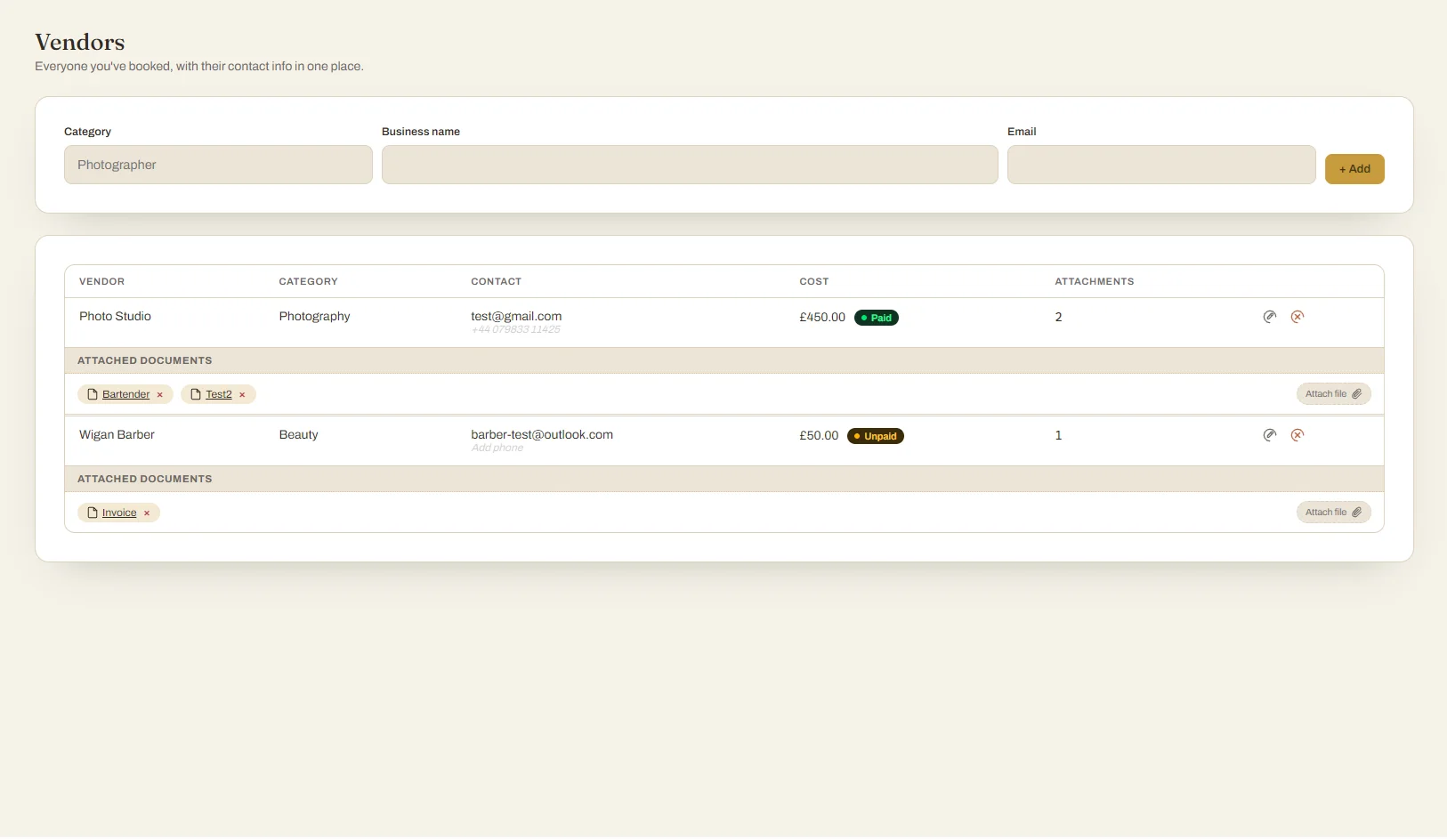Remove the Test2 attachment
1447x840 pixels.
(242, 395)
